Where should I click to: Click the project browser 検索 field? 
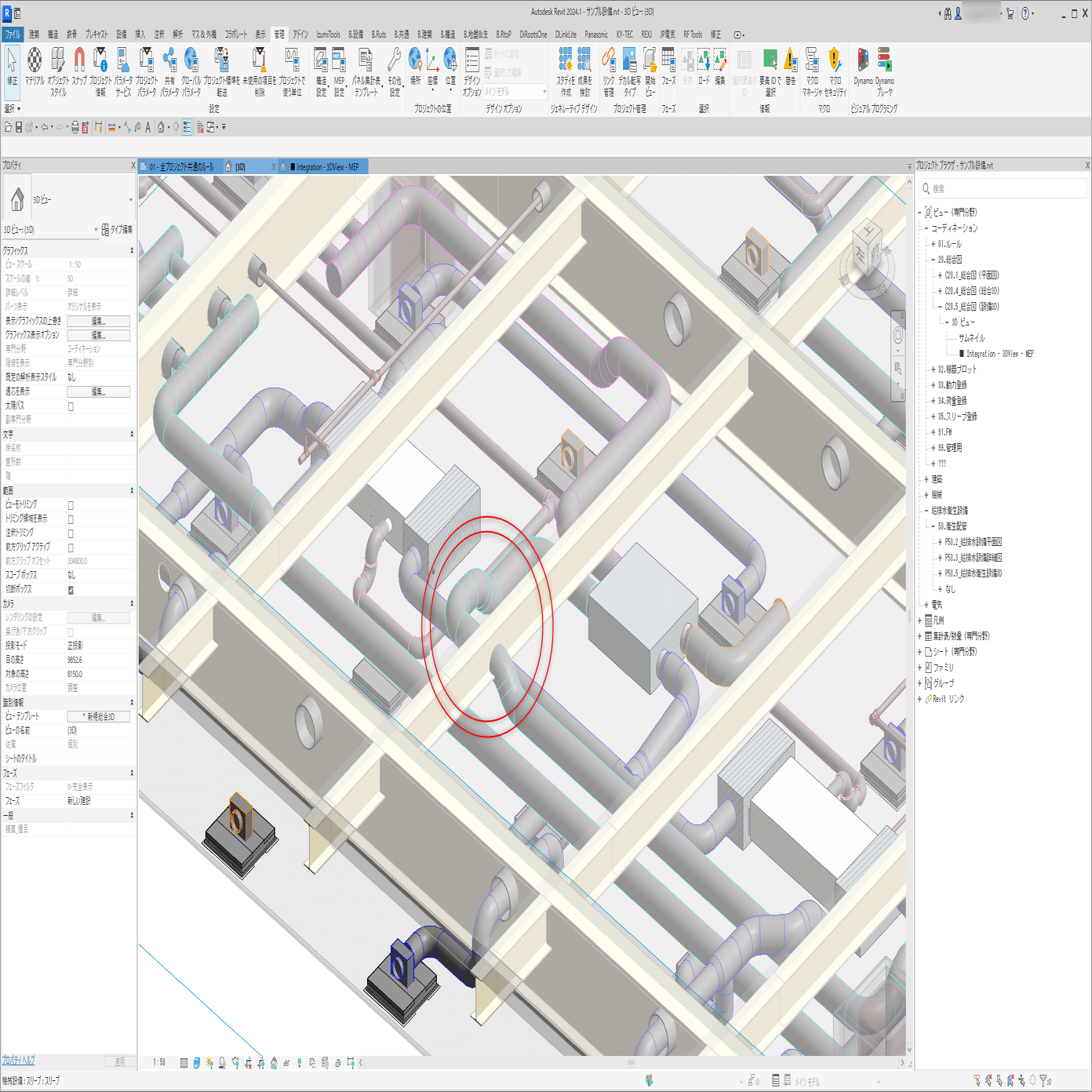(x=1003, y=189)
